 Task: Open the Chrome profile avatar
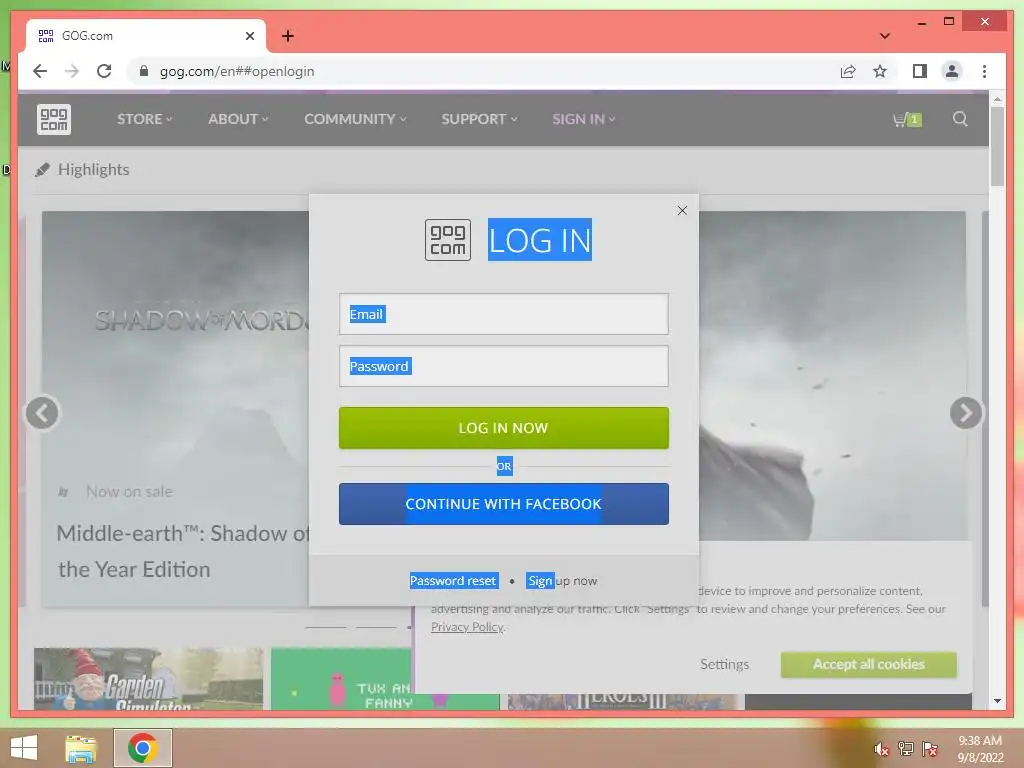click(952, 71)
